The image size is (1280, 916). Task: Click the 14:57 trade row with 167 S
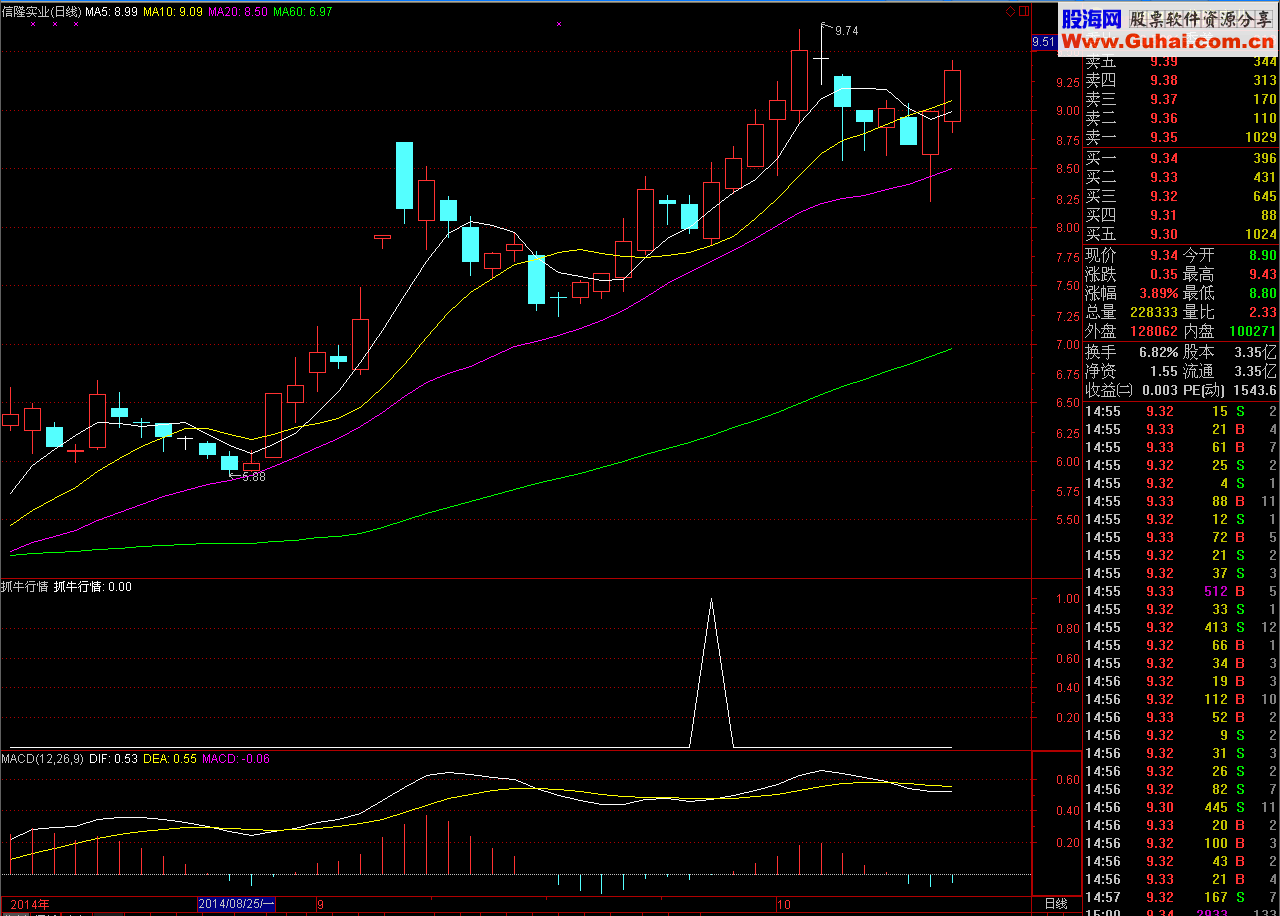1182,897
